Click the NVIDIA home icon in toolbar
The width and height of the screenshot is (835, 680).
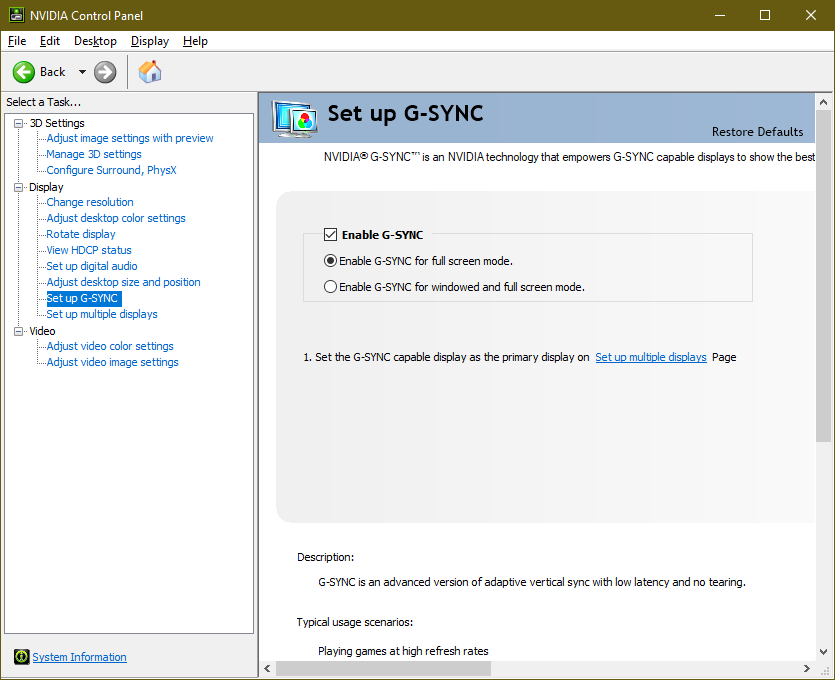[x=150, y=71]
